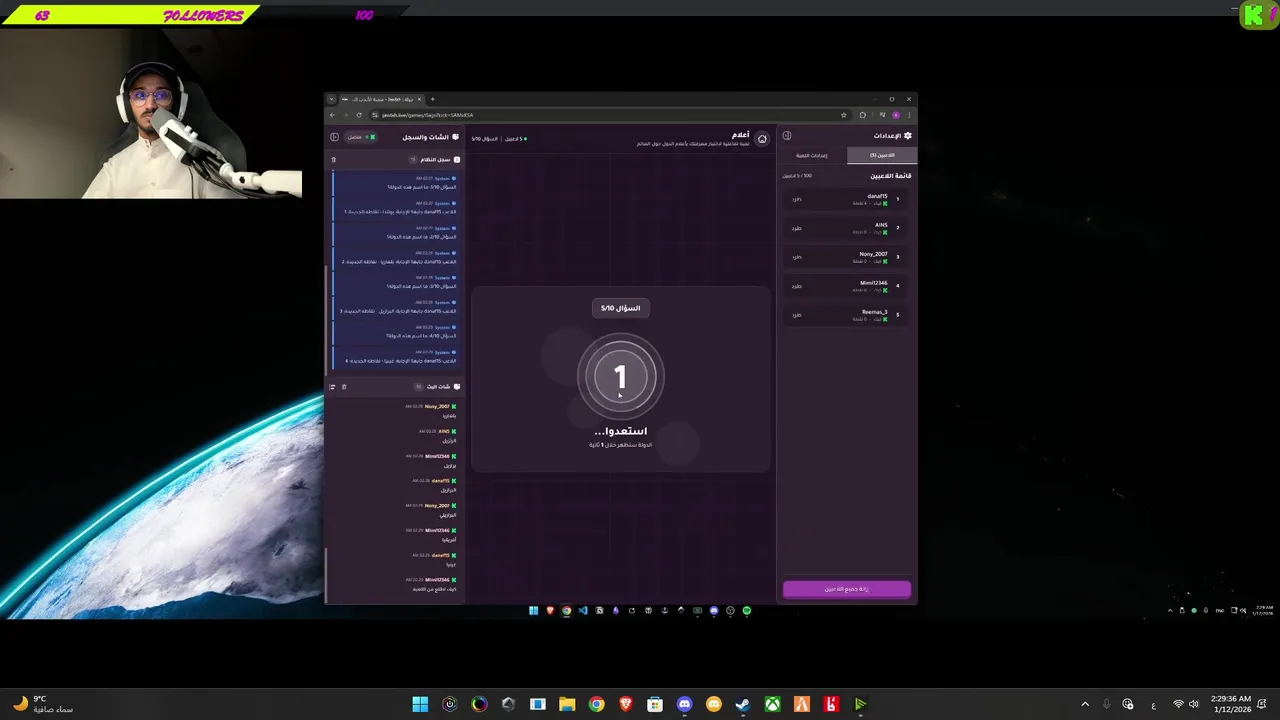Show hidden system tray icons chevron
The image size is (1280, 720).
(x=1085, y=704)
